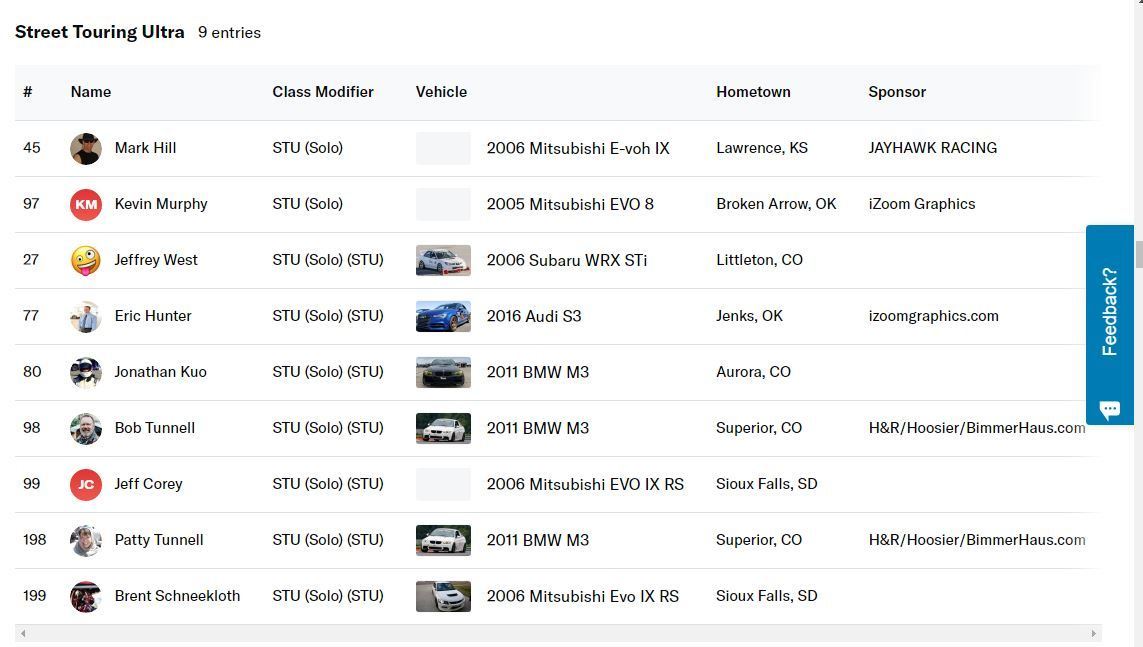This screenshot has width=1143, height=647.
Task: Click the chat bubble icon below Feedback
Action: (x=1109, y=410)
